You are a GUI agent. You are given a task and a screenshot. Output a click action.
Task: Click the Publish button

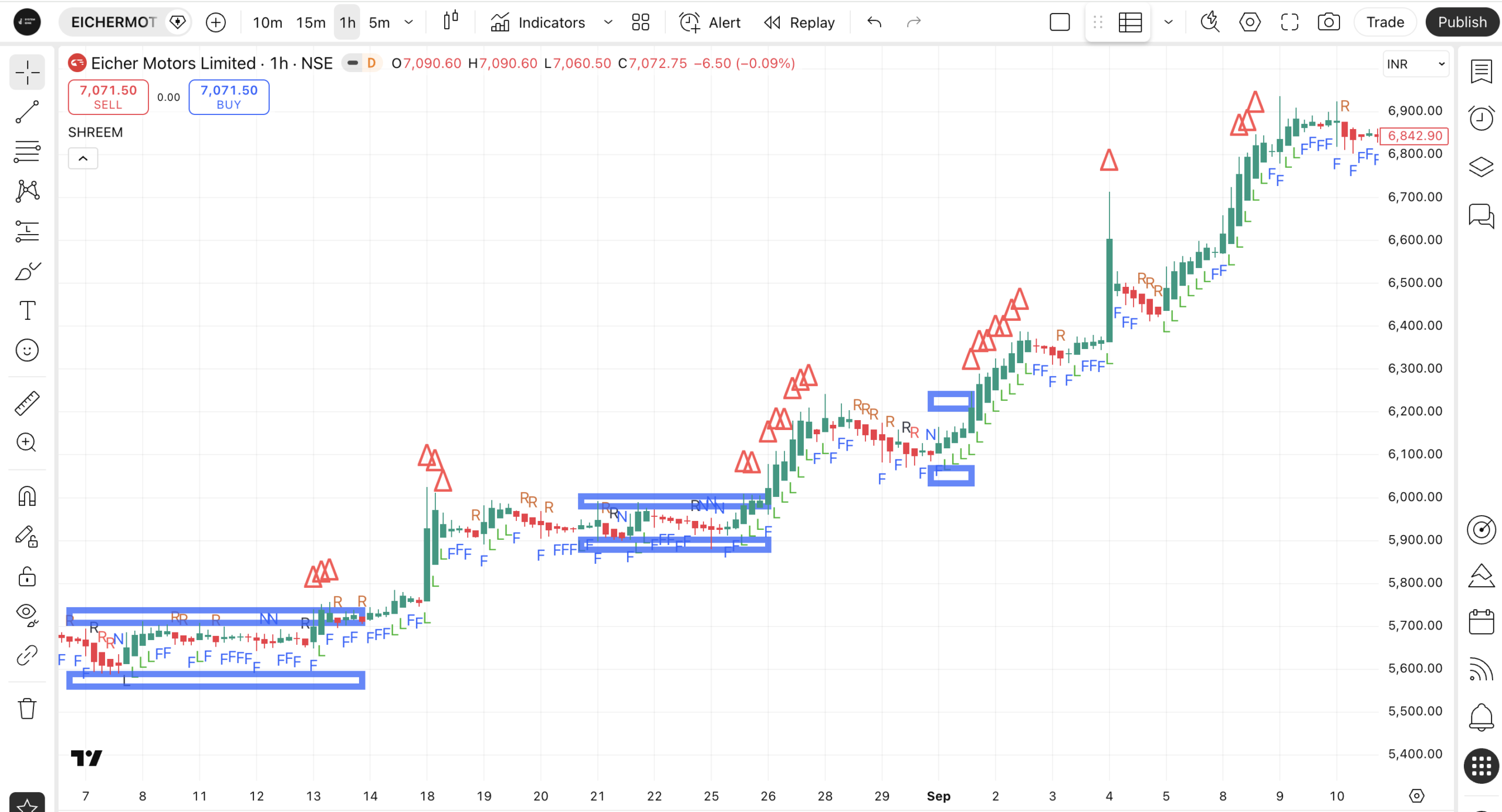(1462, 22)
